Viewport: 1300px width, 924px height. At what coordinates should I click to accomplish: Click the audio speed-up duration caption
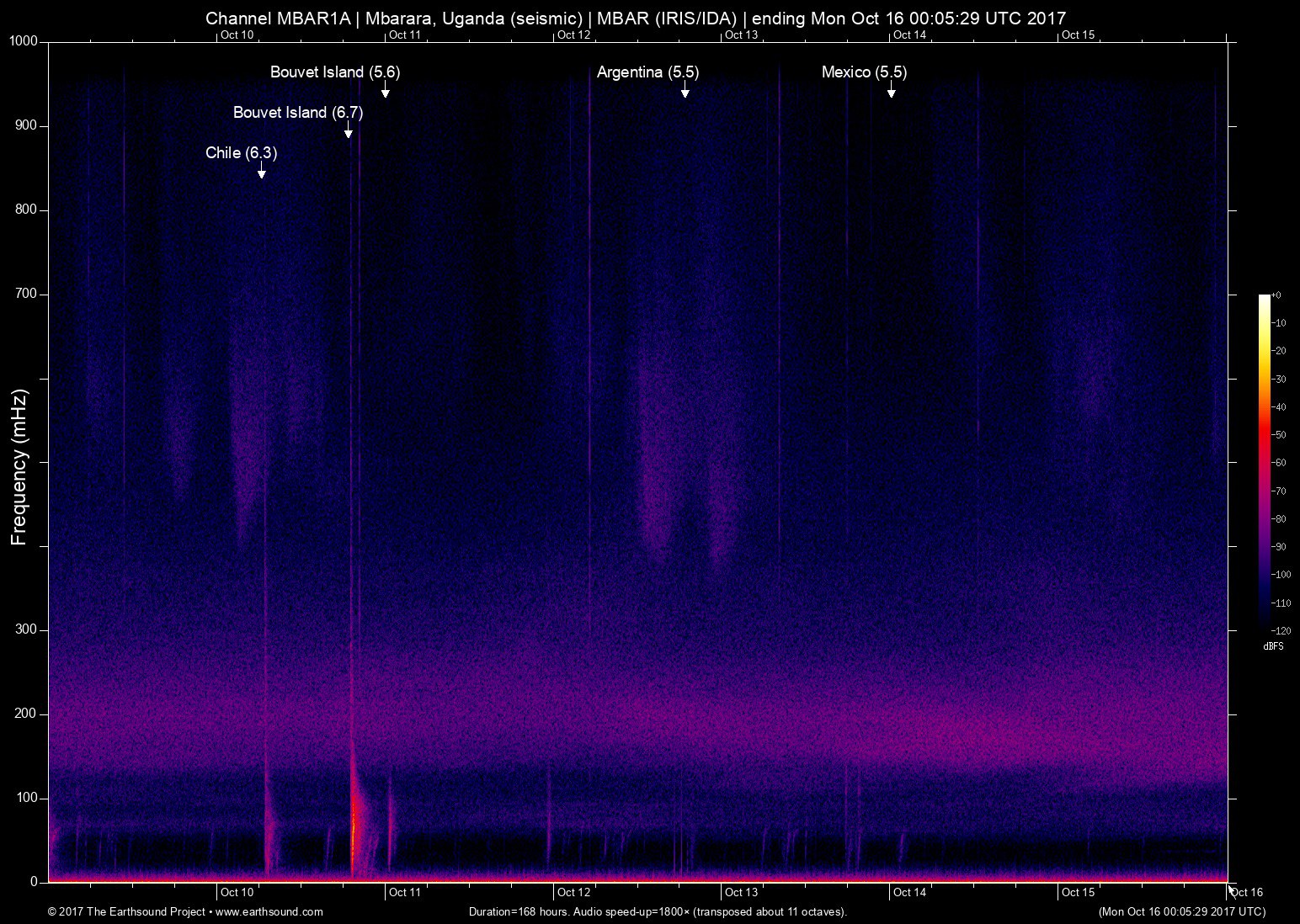657,911
